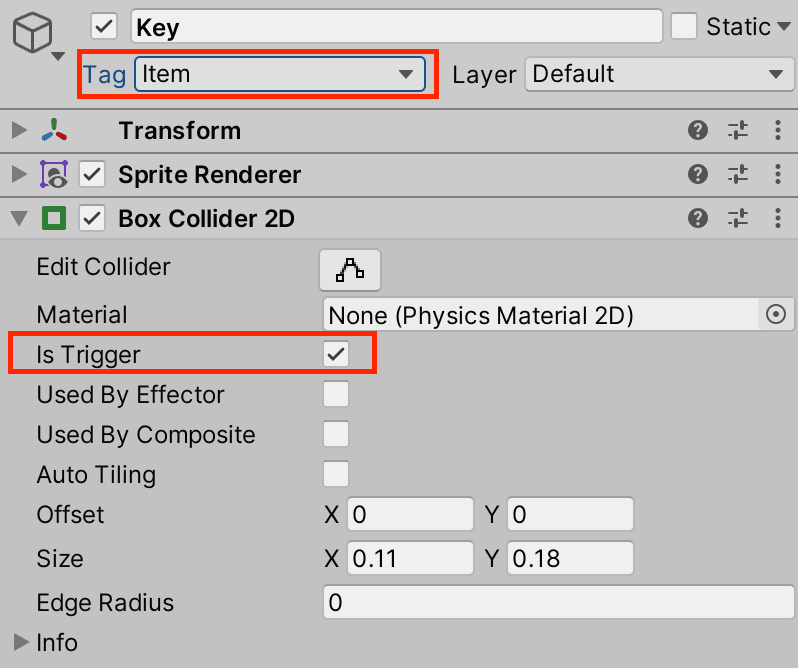Collapse the Box Collider 2D header
Viewport: 798px width, 668px height.
tap(19, 218)
